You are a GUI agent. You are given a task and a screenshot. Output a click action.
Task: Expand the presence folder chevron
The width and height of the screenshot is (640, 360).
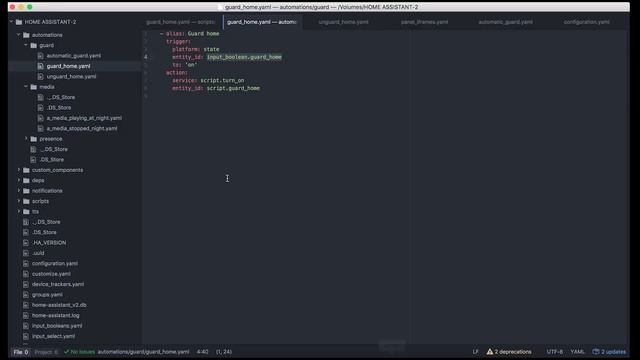tap(26, 138)
